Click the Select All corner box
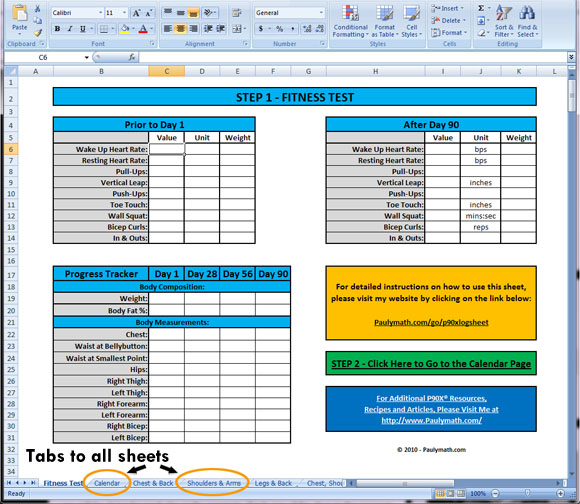The height and width of the screenshot is (504, 580). tap(11, 71)
